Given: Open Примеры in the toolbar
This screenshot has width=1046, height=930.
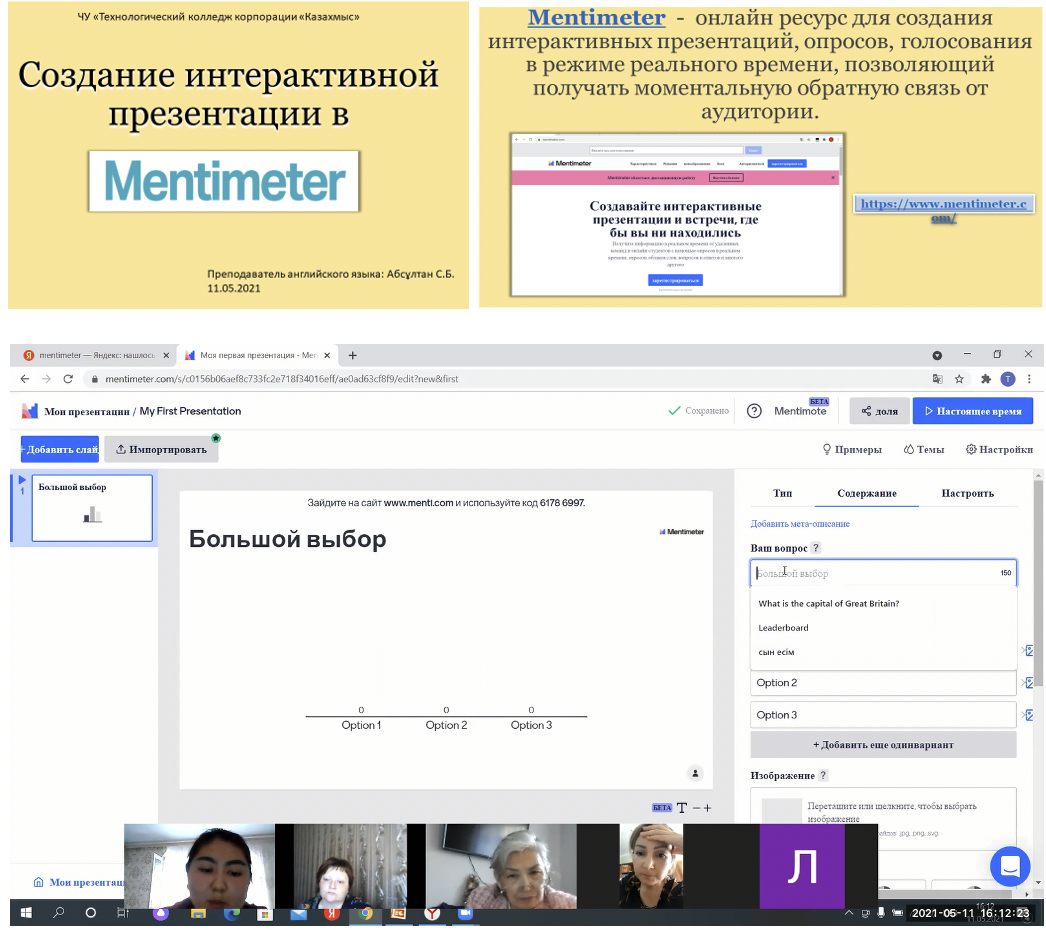Looking at the screenshot, I should [x=852, y=450].
